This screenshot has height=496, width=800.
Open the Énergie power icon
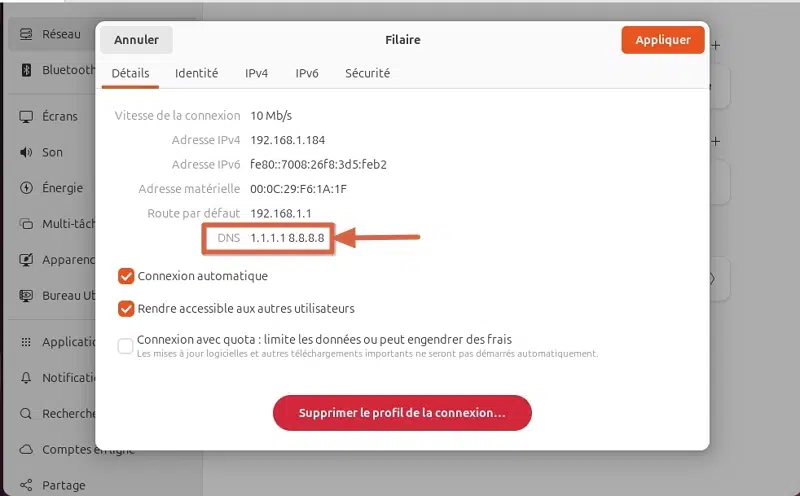point(26,188)
